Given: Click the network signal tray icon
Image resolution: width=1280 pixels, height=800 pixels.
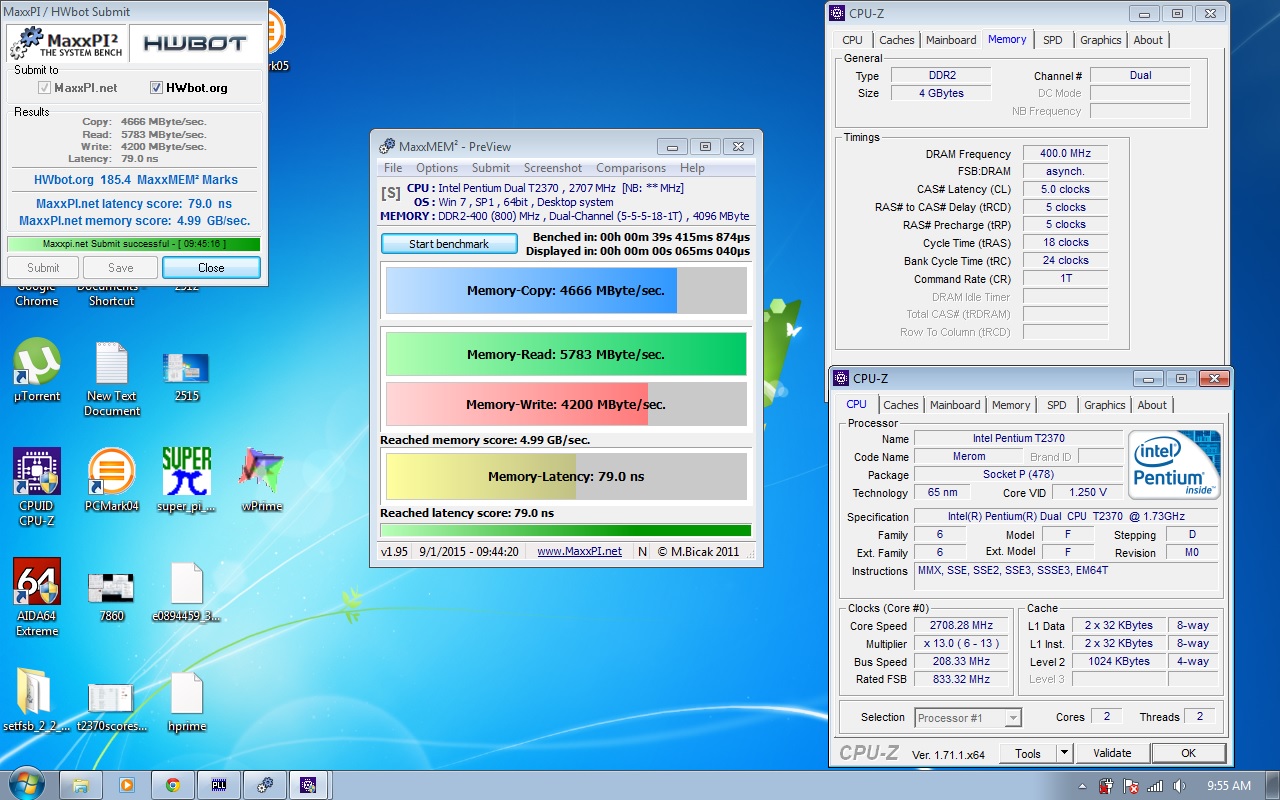Looking at the screenshot, I should (1155, 786).
